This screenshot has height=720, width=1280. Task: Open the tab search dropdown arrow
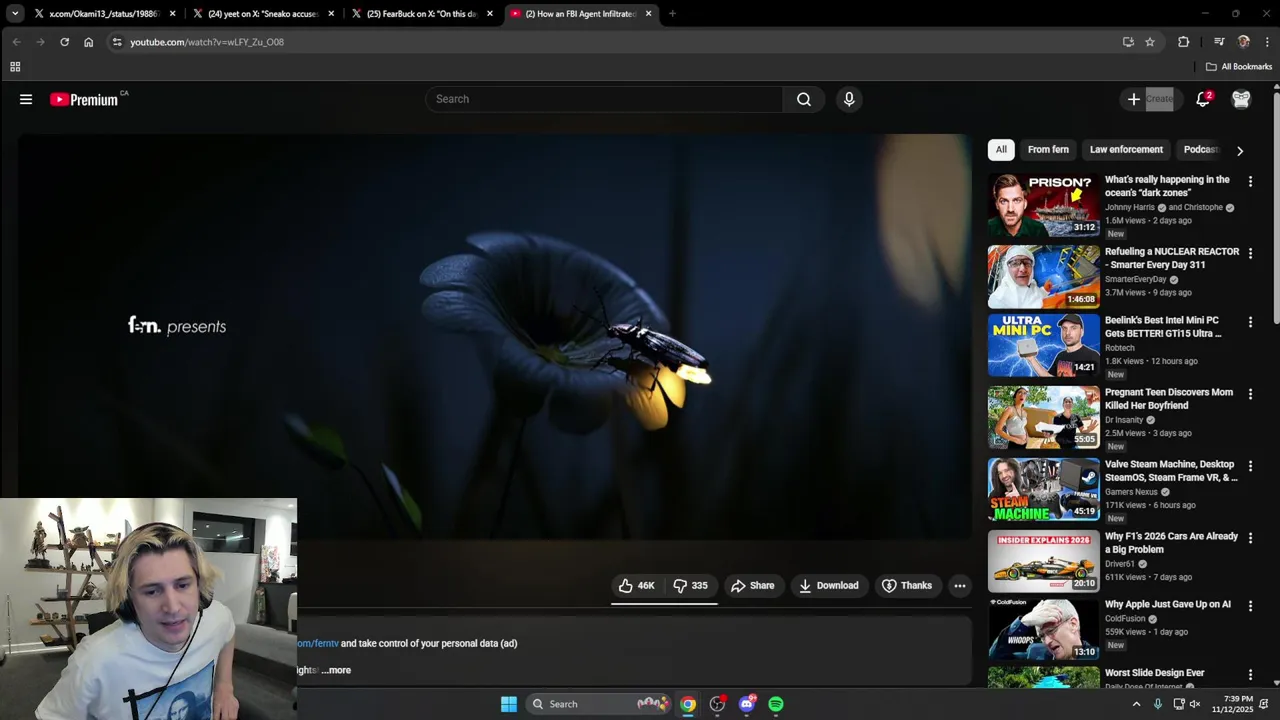tap(15, 14)
